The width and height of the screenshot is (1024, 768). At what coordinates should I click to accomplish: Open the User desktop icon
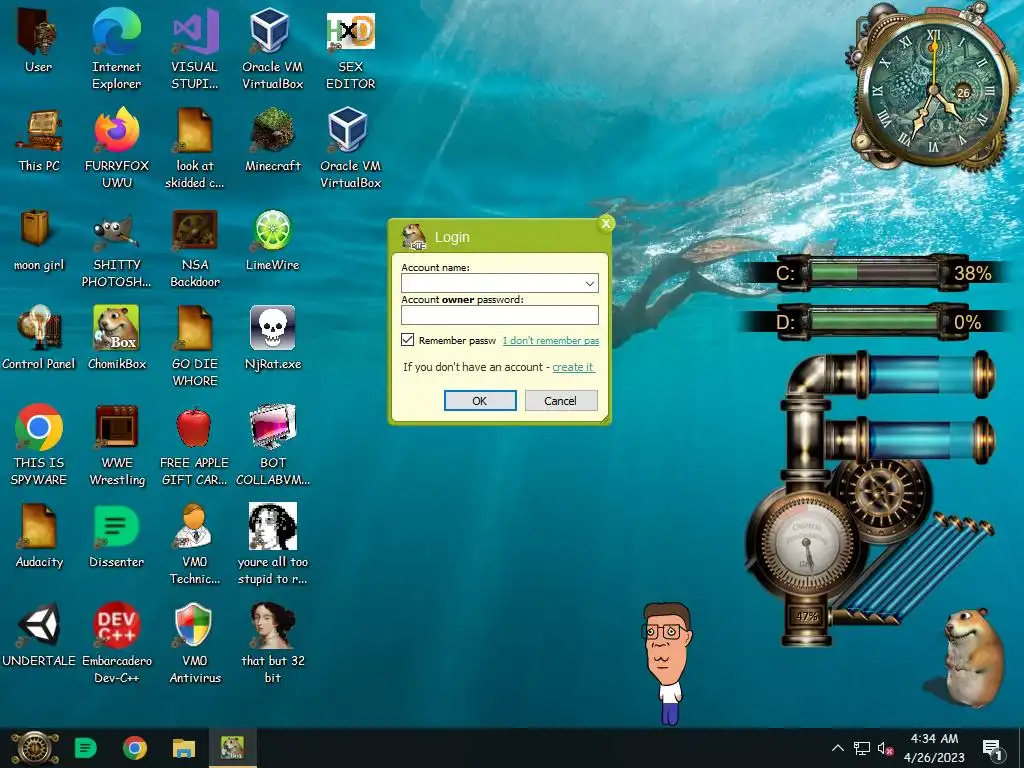39,41
